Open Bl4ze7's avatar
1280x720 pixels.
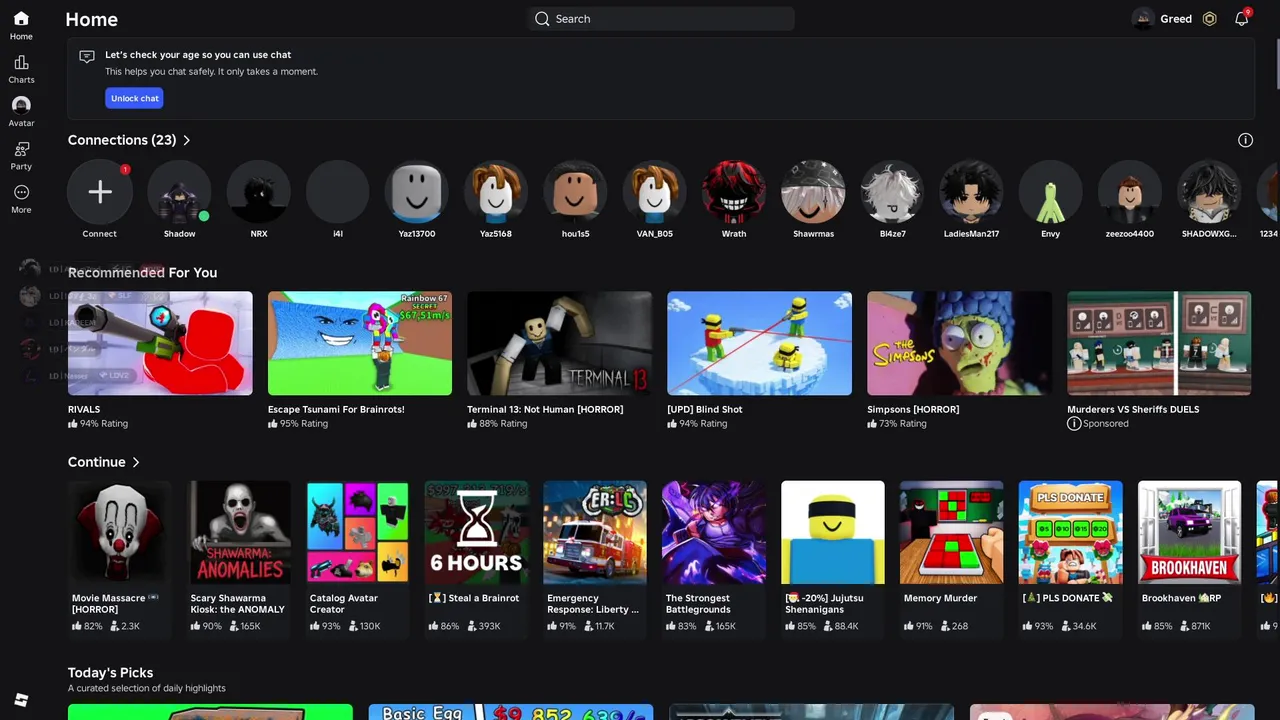point(892,192)
